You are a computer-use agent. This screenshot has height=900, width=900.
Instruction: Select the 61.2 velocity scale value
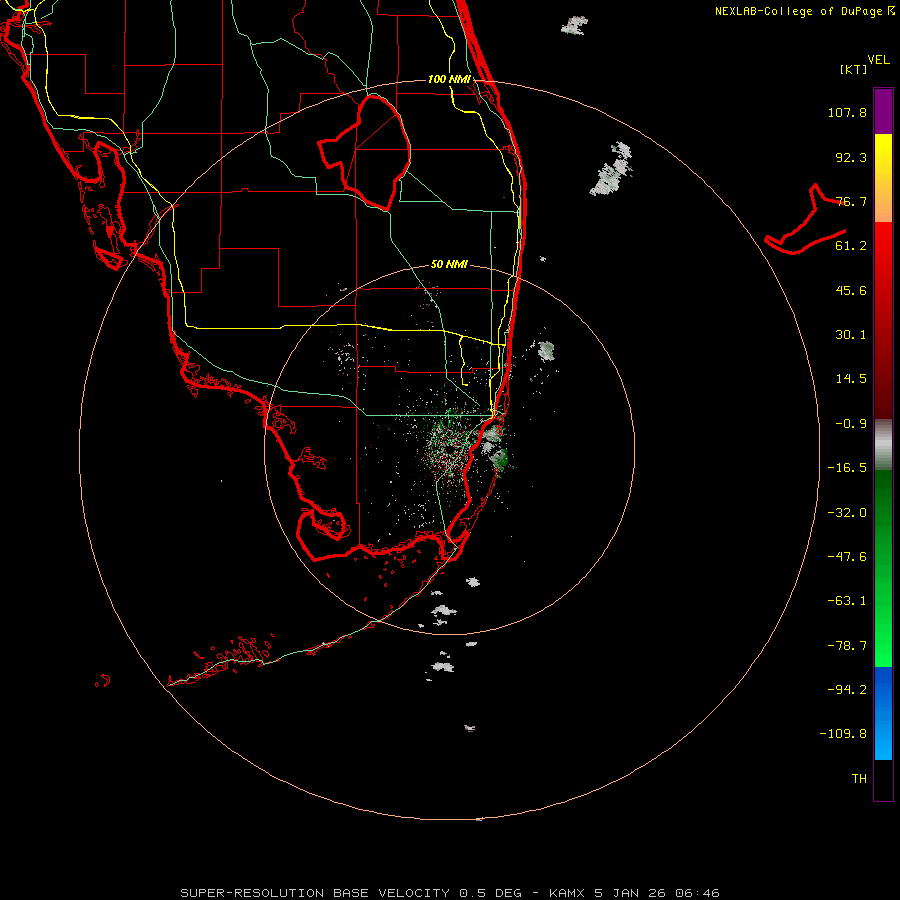point(851,246)
